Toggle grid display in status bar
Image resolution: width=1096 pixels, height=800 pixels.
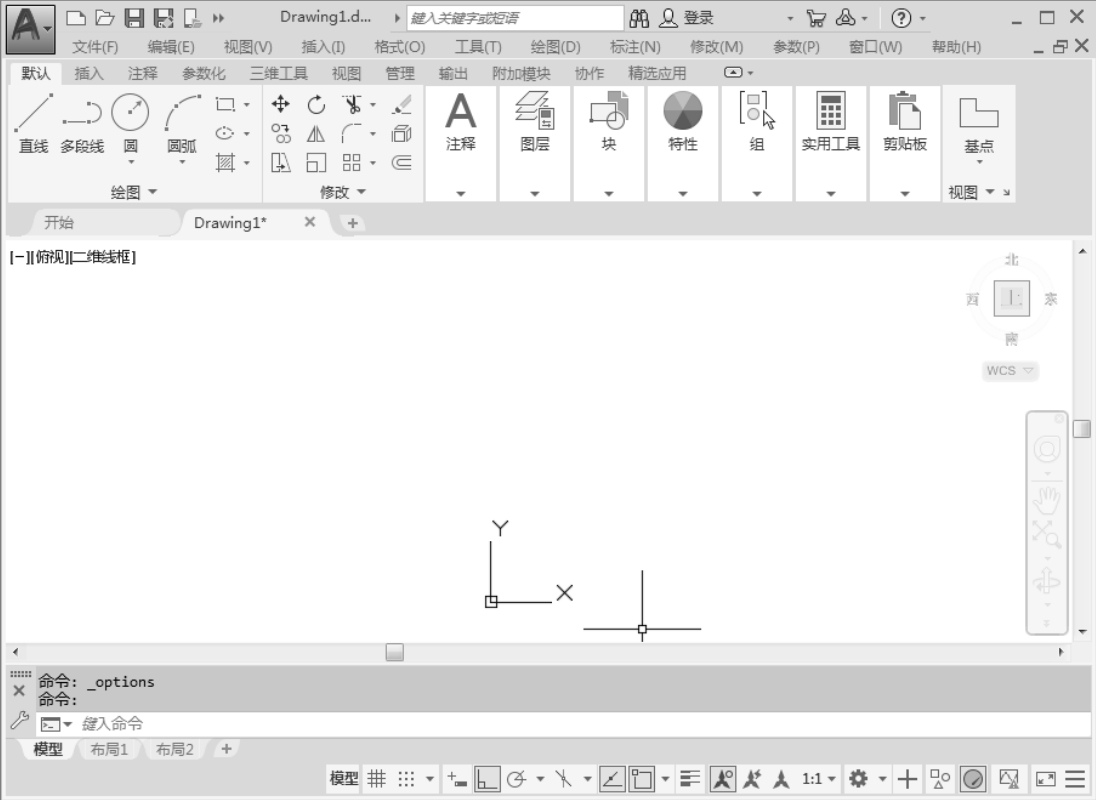click(376, 778)
